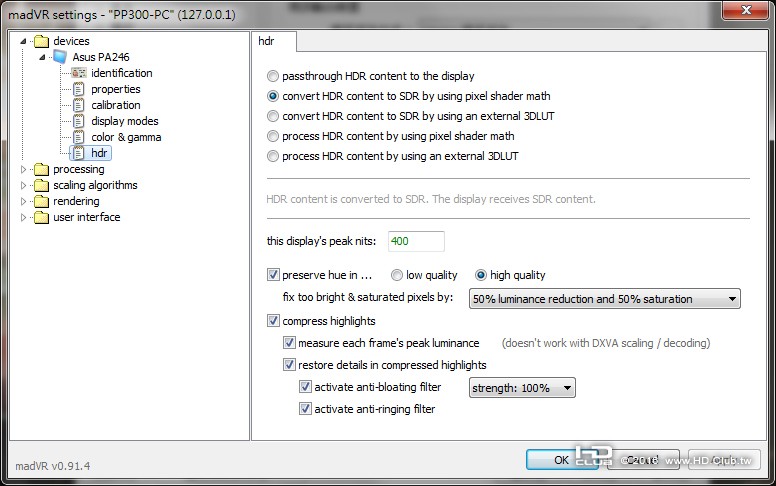Click the user interface folder icon

pos(42,217)
